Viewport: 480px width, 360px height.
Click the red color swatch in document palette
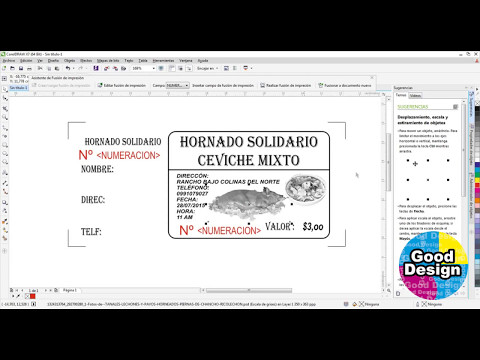coord(32,296)
